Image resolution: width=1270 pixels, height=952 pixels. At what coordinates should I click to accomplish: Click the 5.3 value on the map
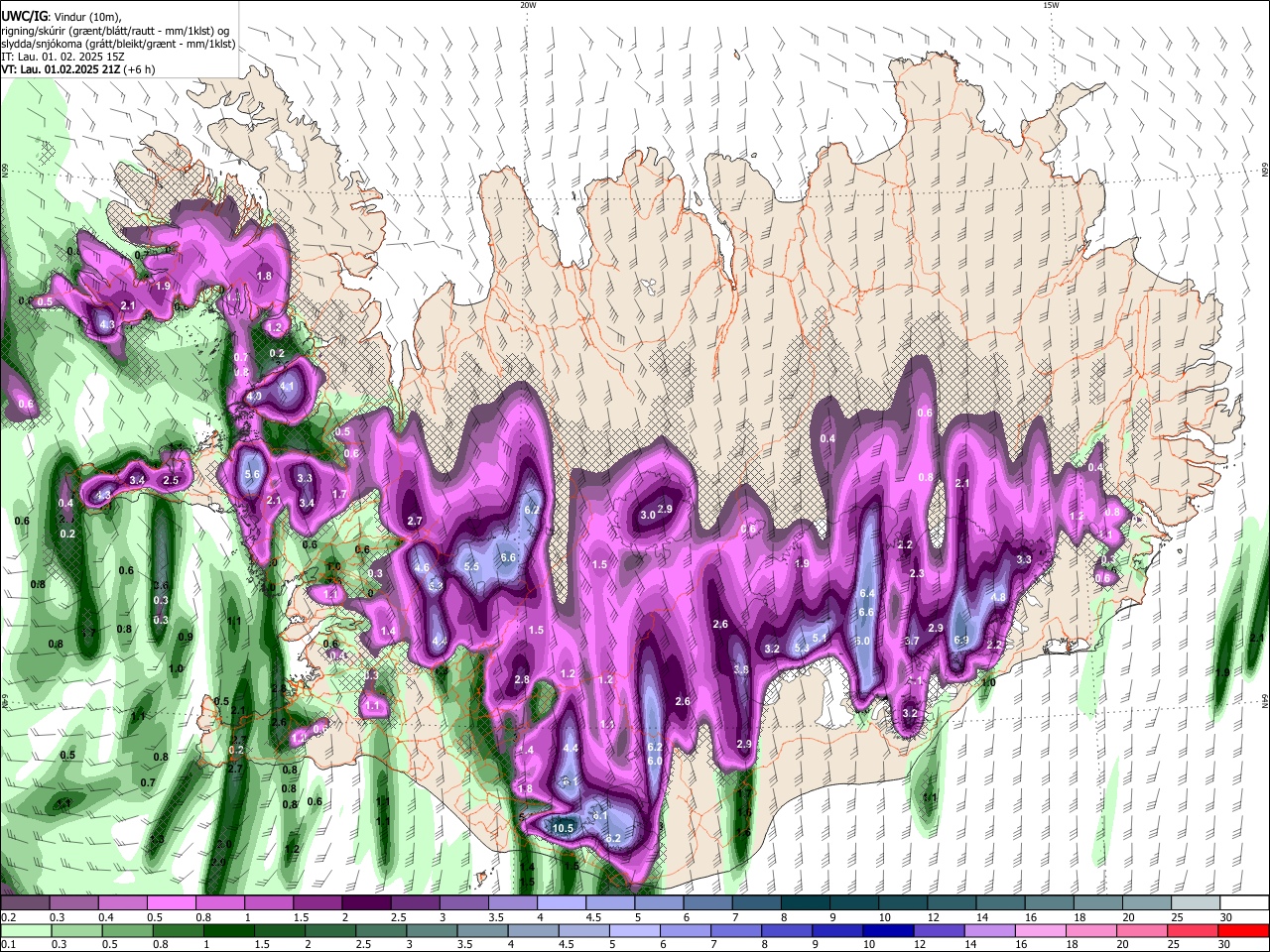pyautogui.click(x=803, y=649)
